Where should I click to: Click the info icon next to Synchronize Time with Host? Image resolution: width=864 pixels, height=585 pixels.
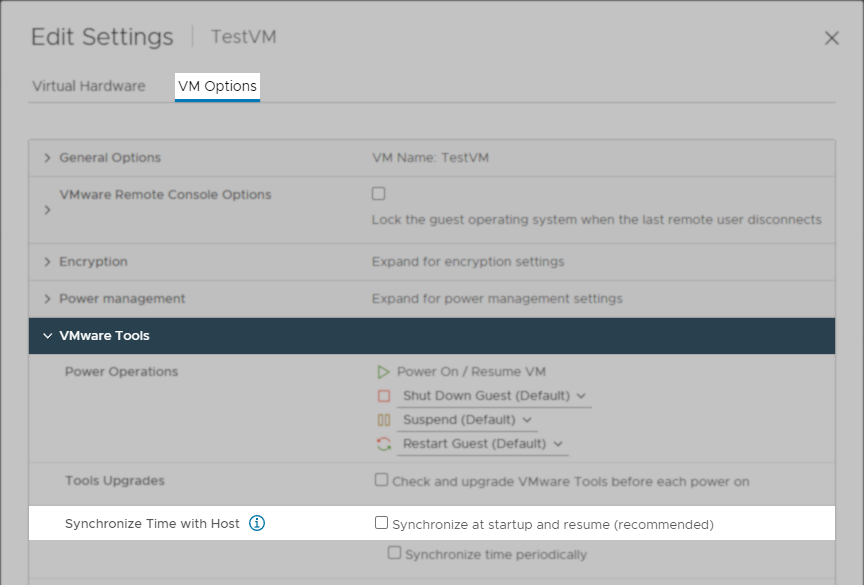[256, 522]
